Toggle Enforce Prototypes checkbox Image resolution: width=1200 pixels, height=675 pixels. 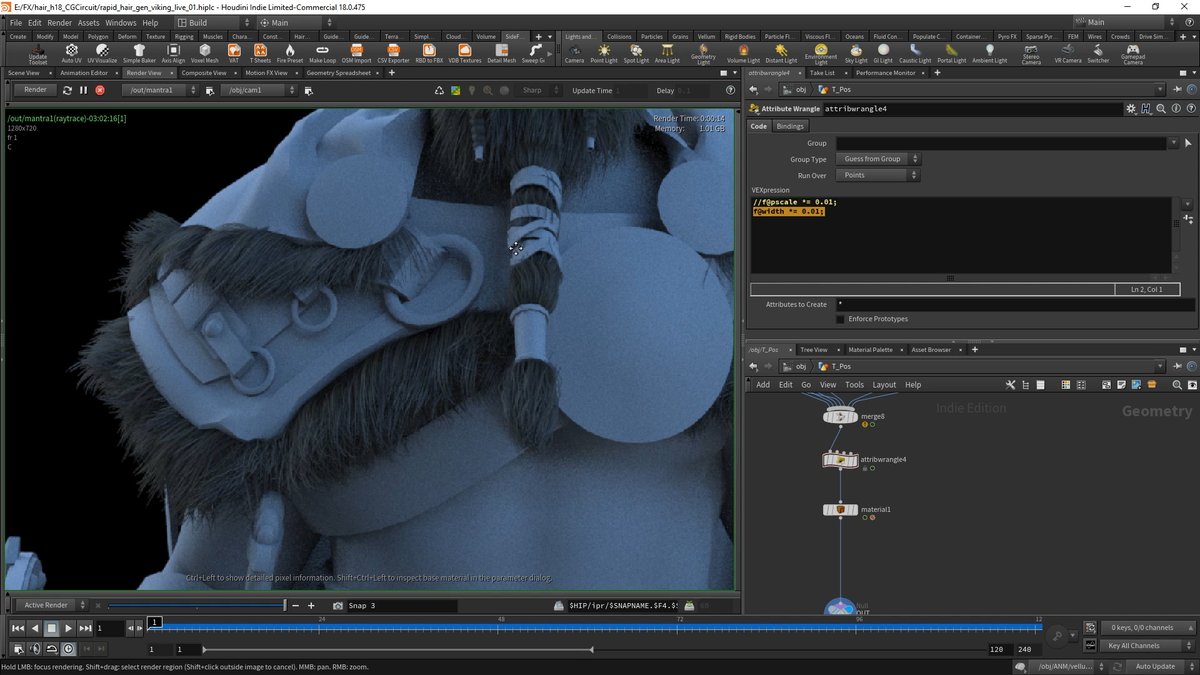[x=840, y=319]
